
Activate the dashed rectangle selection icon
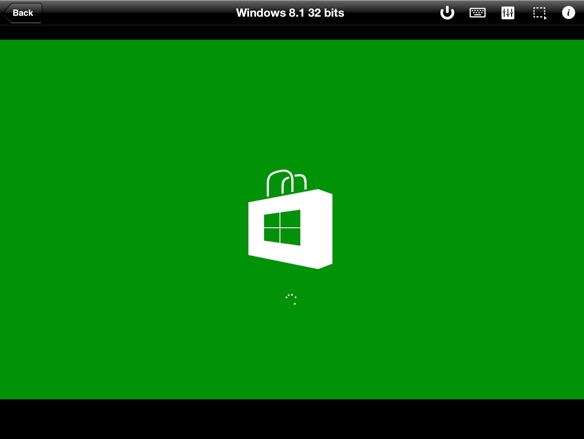[x=539, y=13]
